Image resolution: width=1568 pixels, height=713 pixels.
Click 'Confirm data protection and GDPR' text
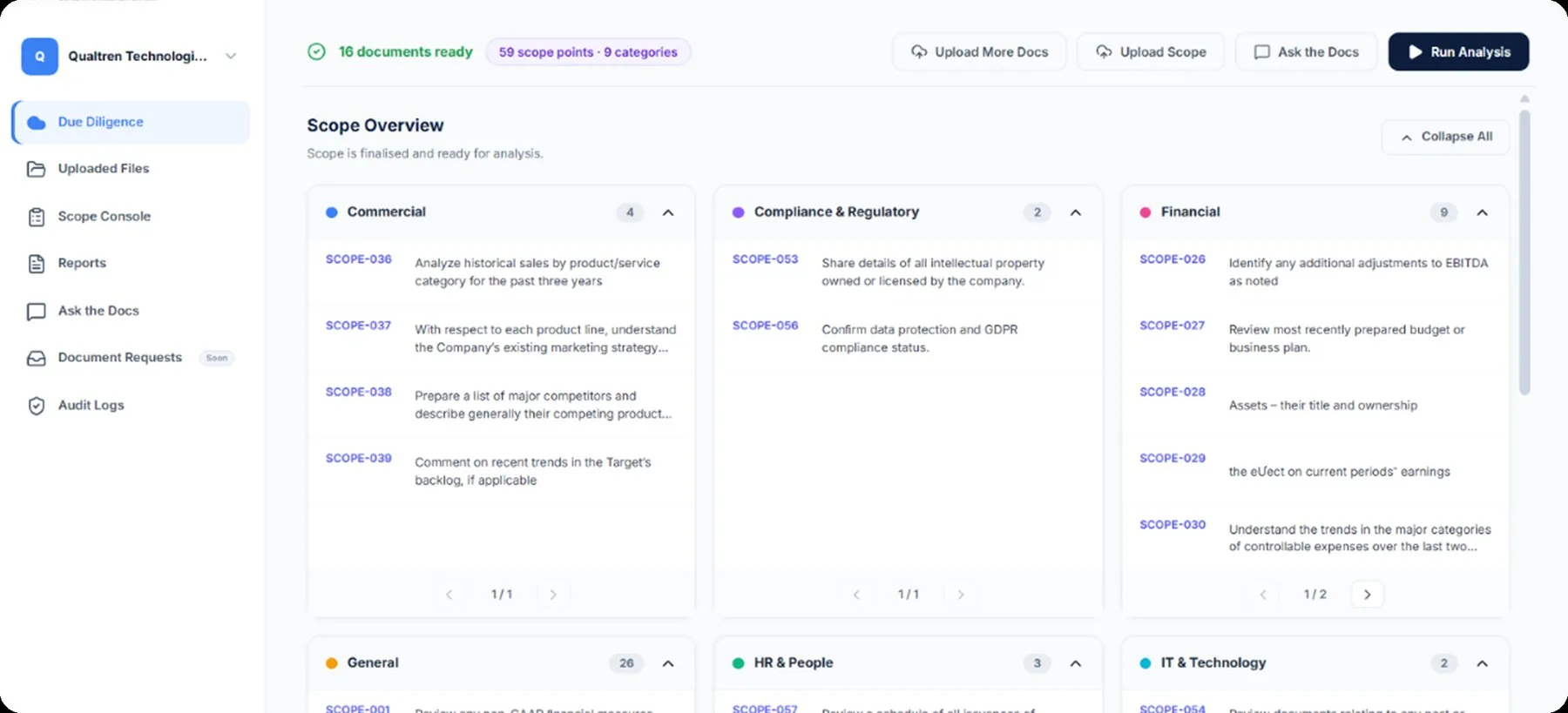920,330
